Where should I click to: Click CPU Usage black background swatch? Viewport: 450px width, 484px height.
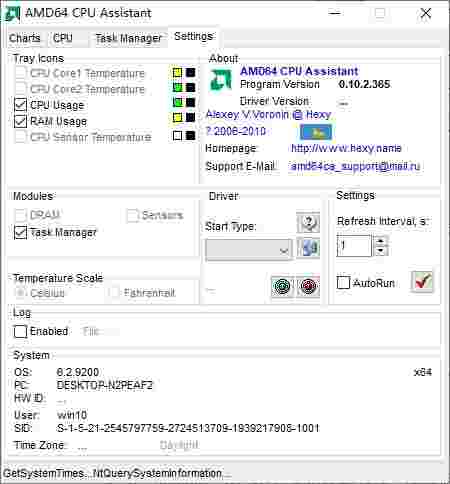(x=190, y=102)
